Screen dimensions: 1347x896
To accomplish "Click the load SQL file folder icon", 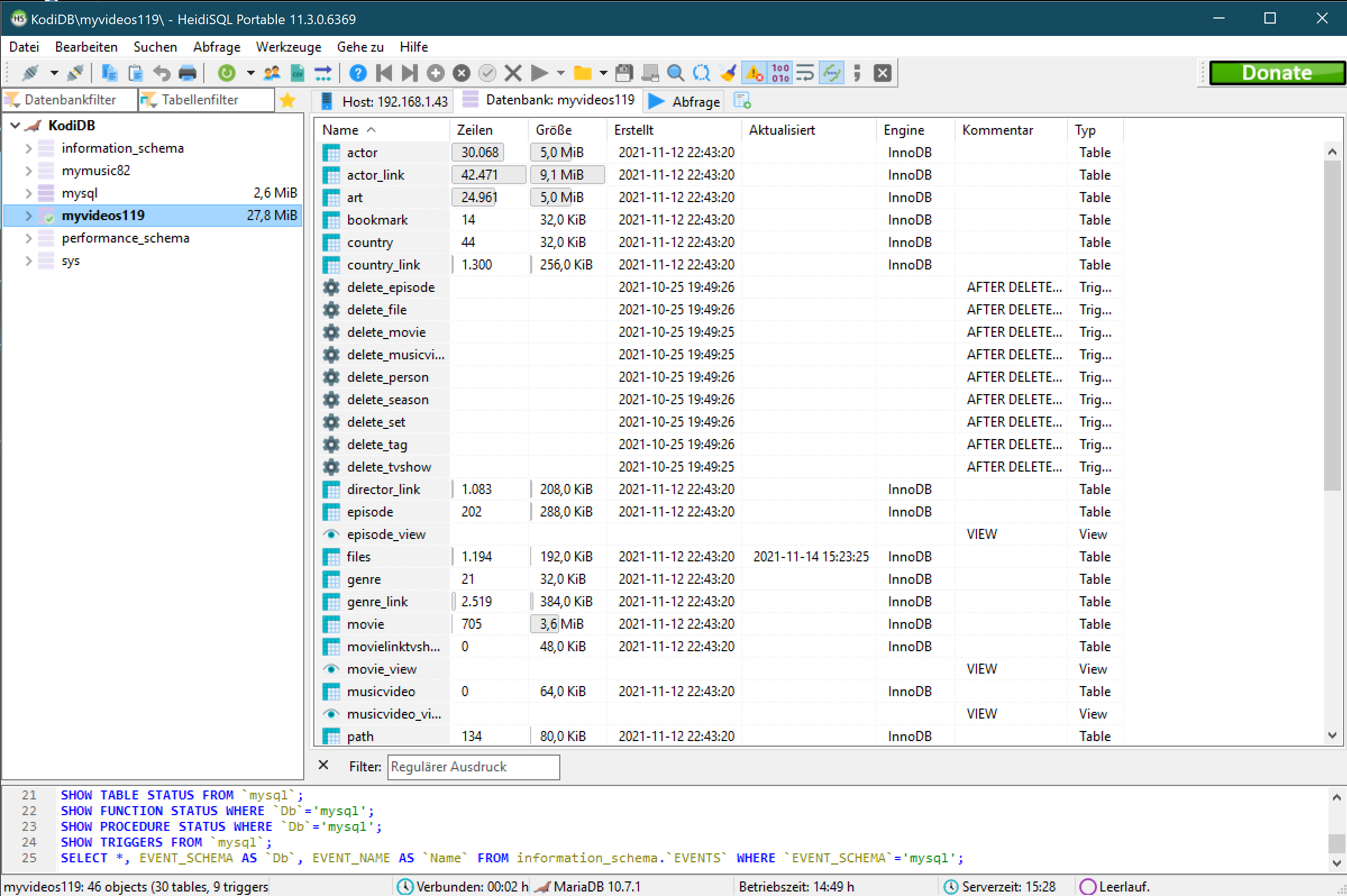I will click(582, 73).
